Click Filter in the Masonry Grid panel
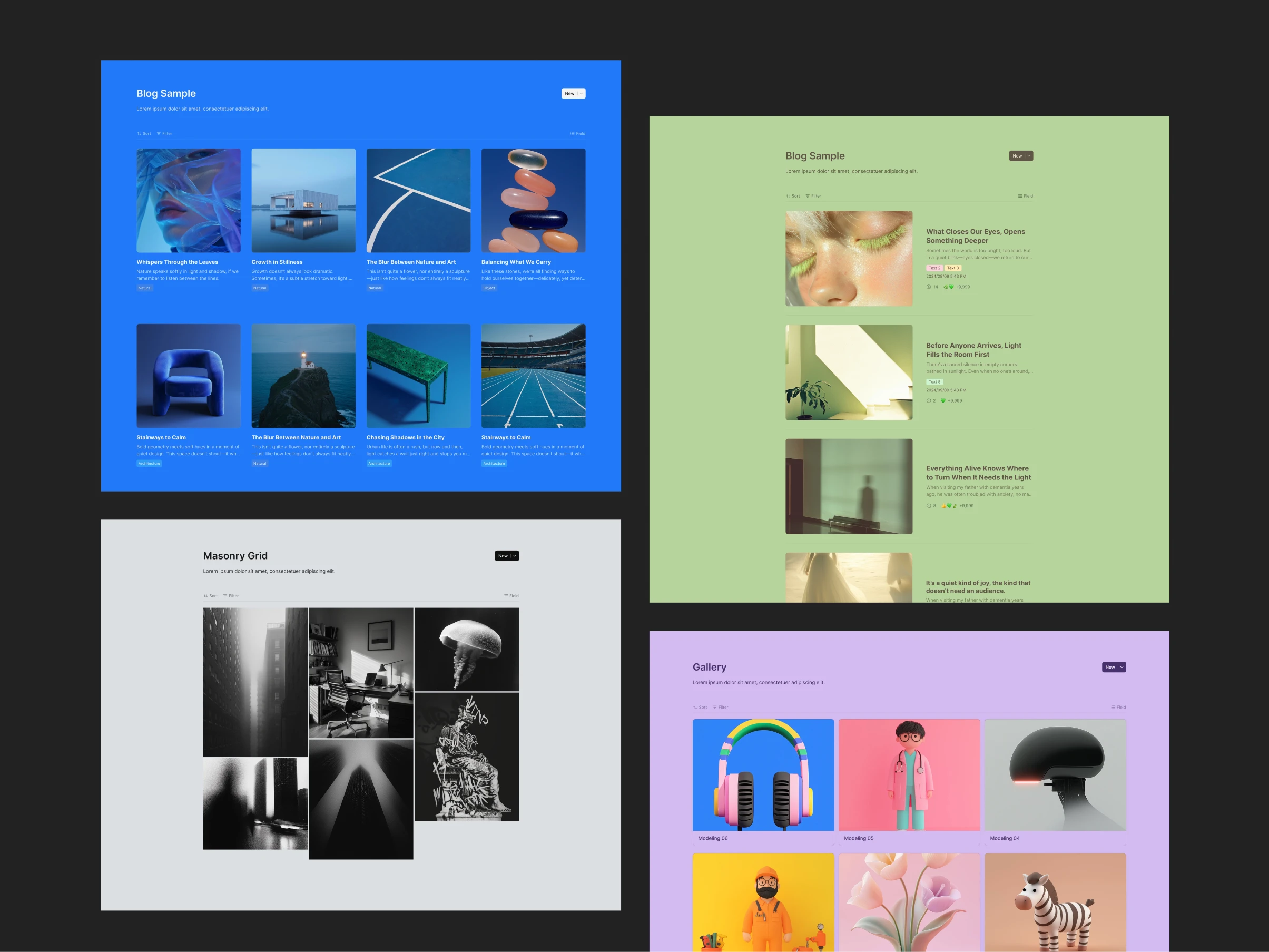The image size is (1269, 952). (x=231, y=596)
